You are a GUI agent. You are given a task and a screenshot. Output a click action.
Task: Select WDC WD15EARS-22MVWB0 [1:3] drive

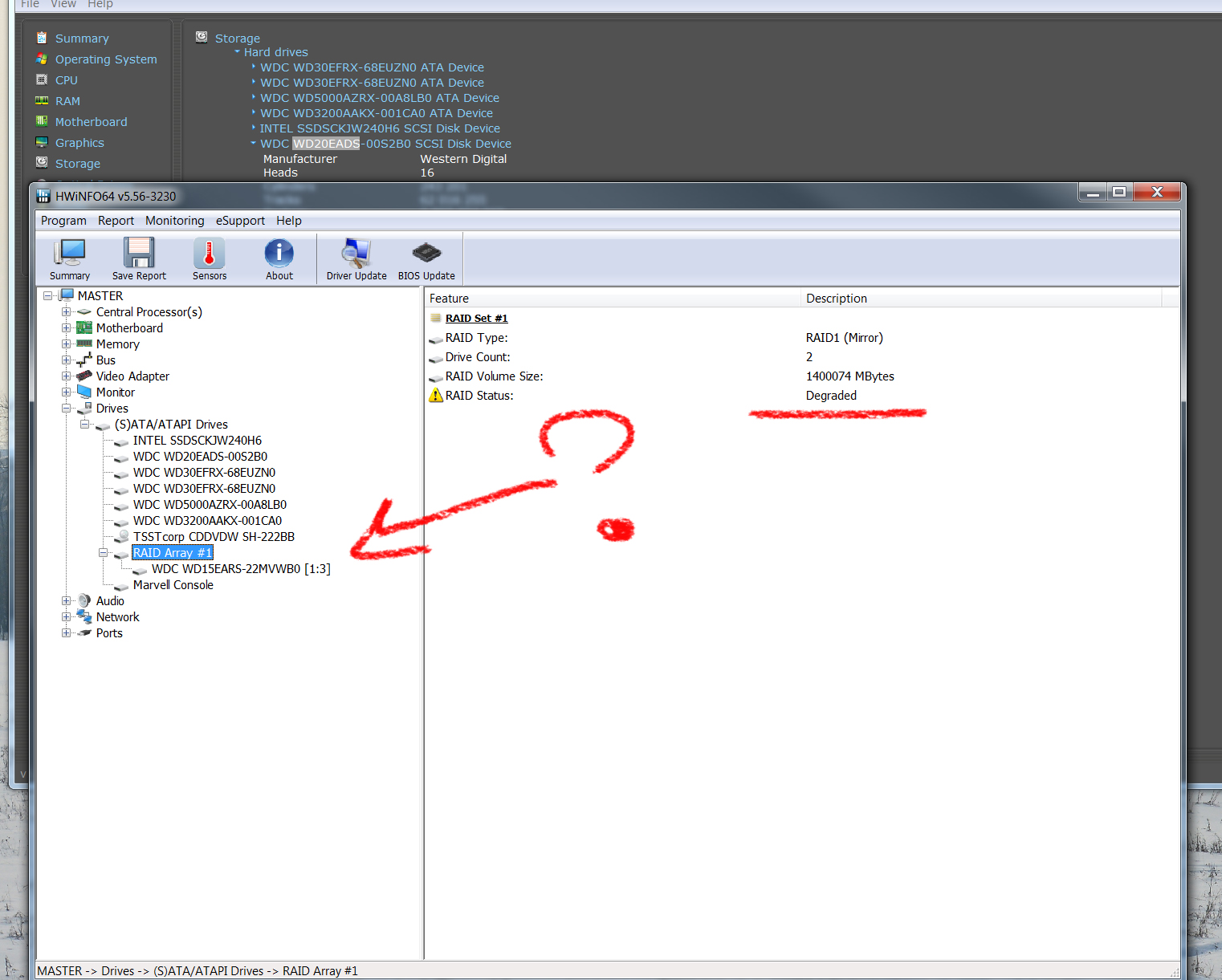[x=241, y=569]
